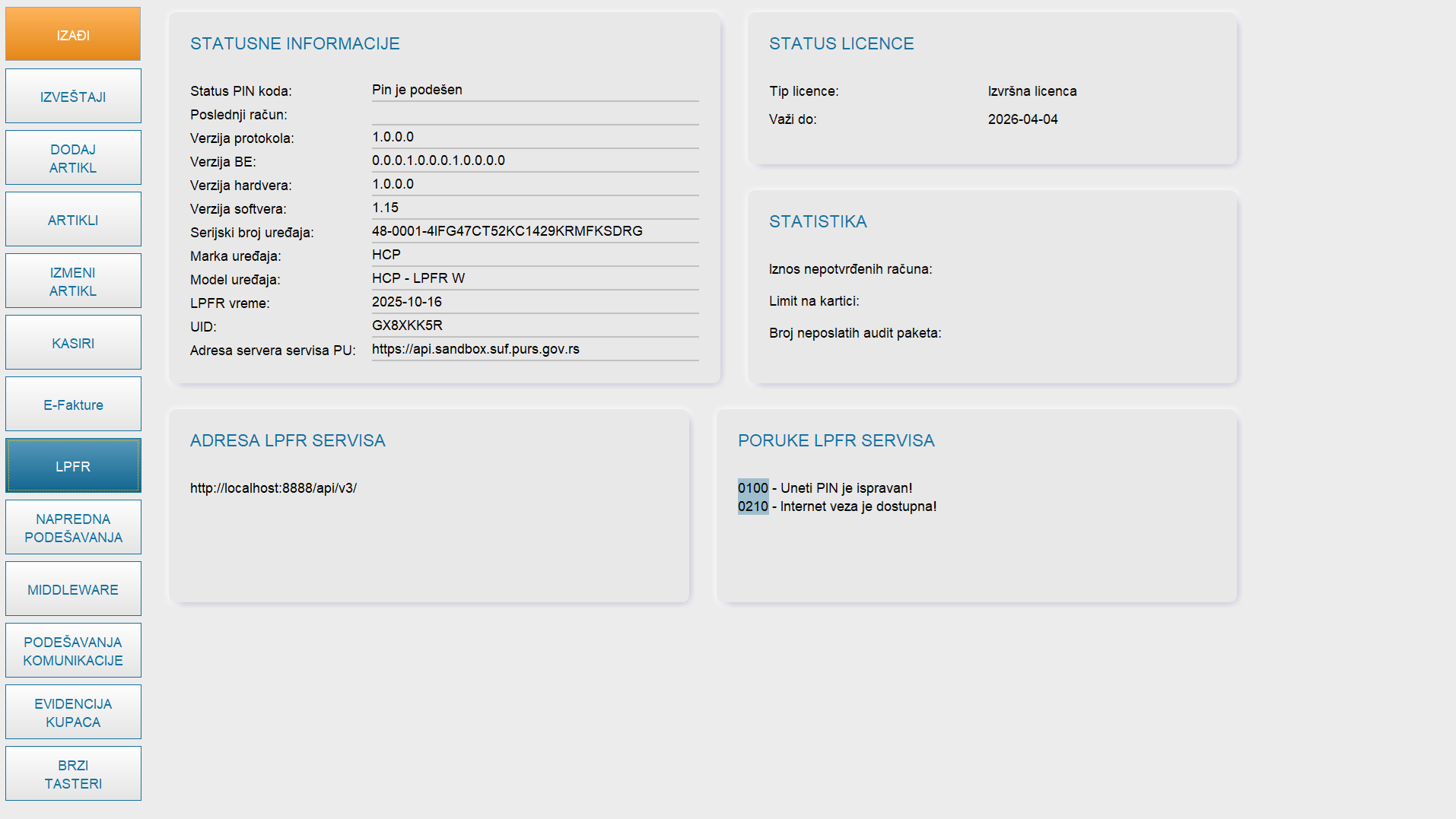Click the highlighted message code 0210

click(x=753, y=506)
